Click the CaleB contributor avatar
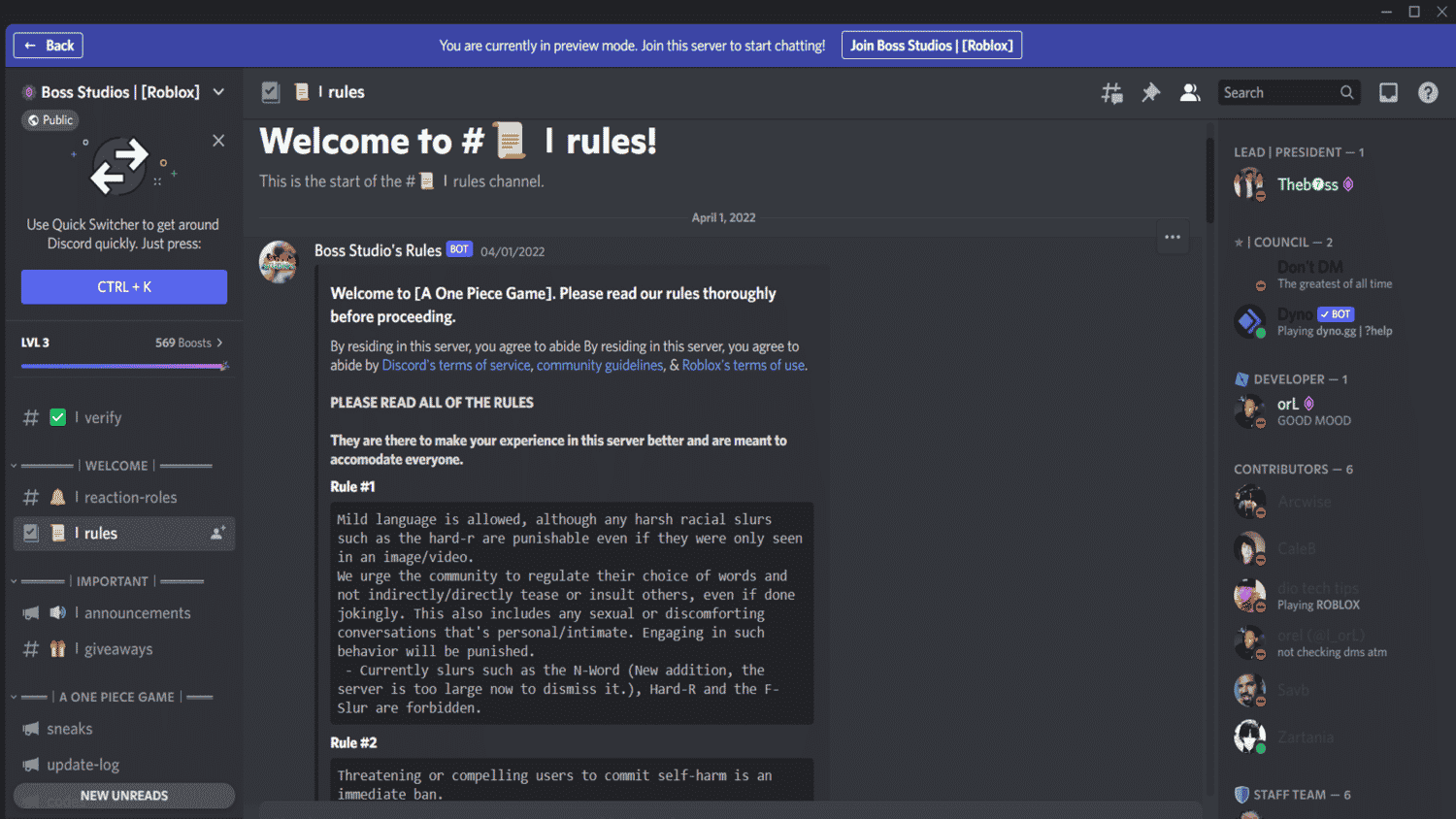This screenshot has height=819, width=1456. tap(1249, 548)
